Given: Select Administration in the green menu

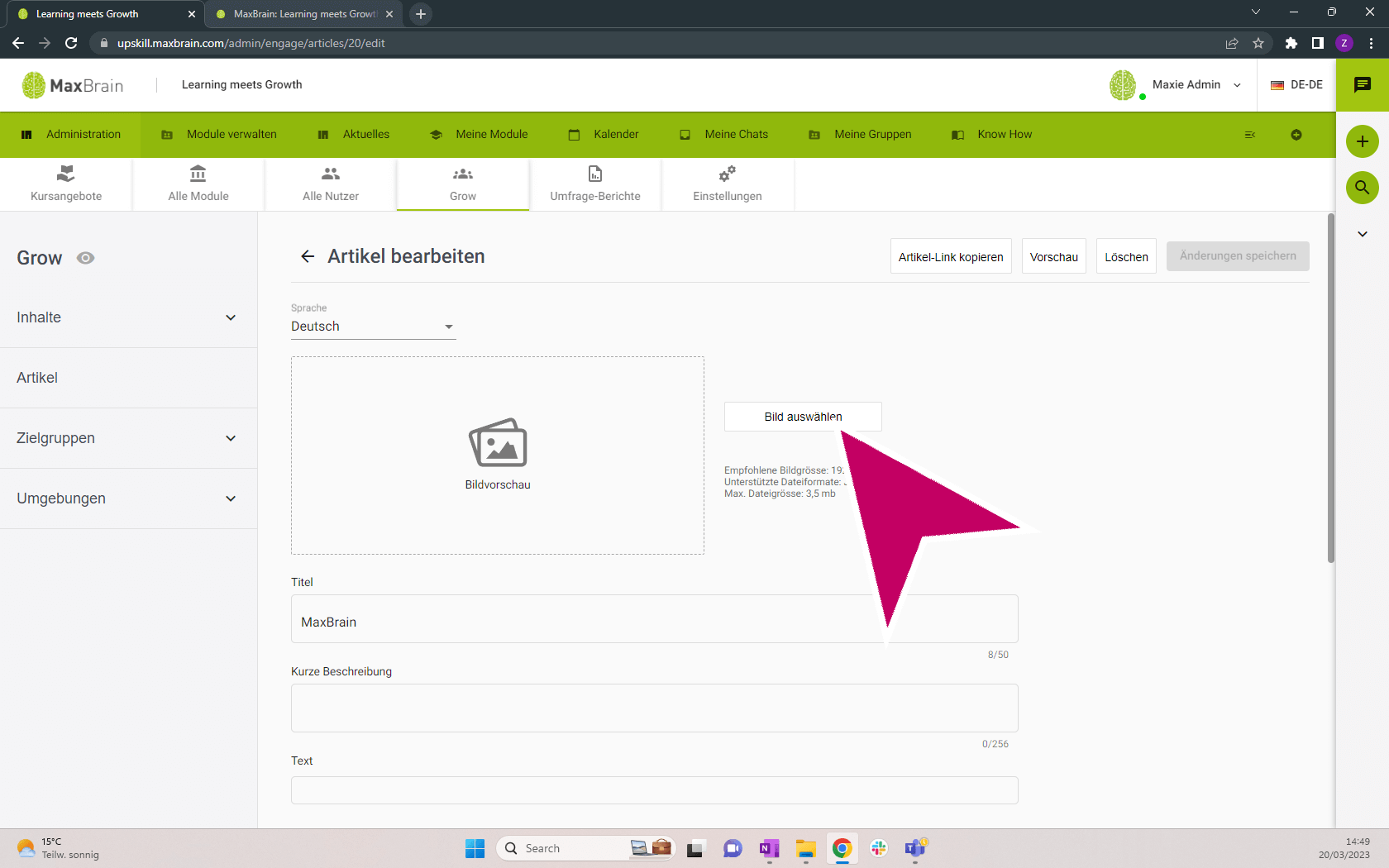Looking at the screenshot, I should [x=71, y=135].
